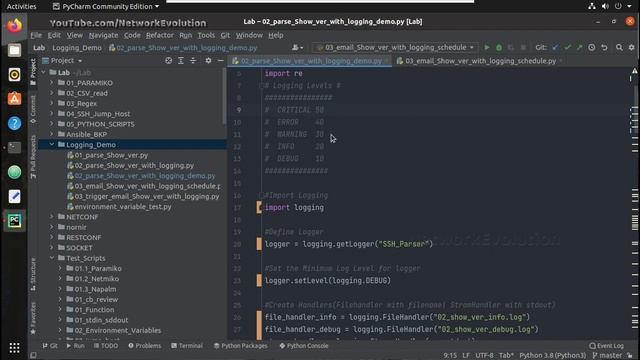Click the select opened file target icon
This screenshot has height=360, width=640.
pos(169,60)
